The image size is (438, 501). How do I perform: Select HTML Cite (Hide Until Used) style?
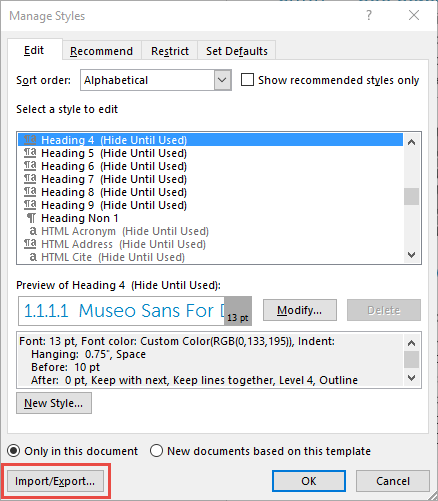(x=210, y=257)
